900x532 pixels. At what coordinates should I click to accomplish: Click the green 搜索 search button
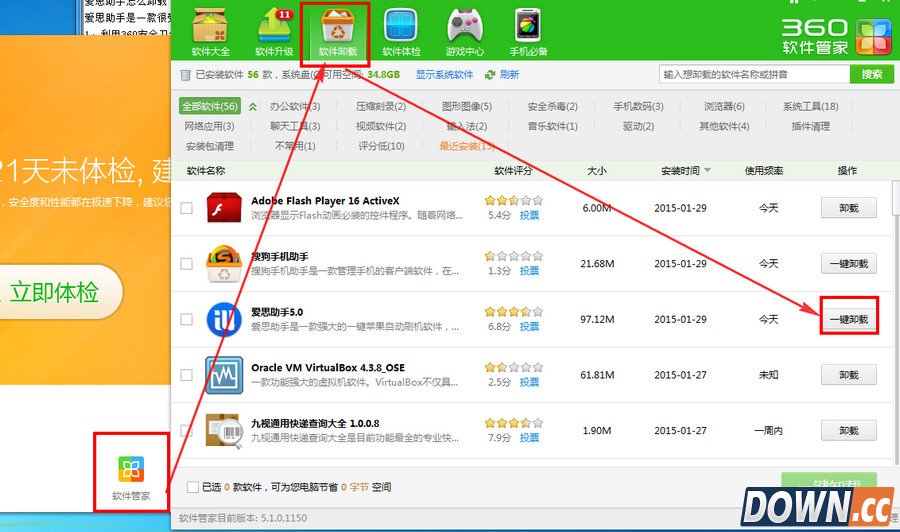click(871, 74)
